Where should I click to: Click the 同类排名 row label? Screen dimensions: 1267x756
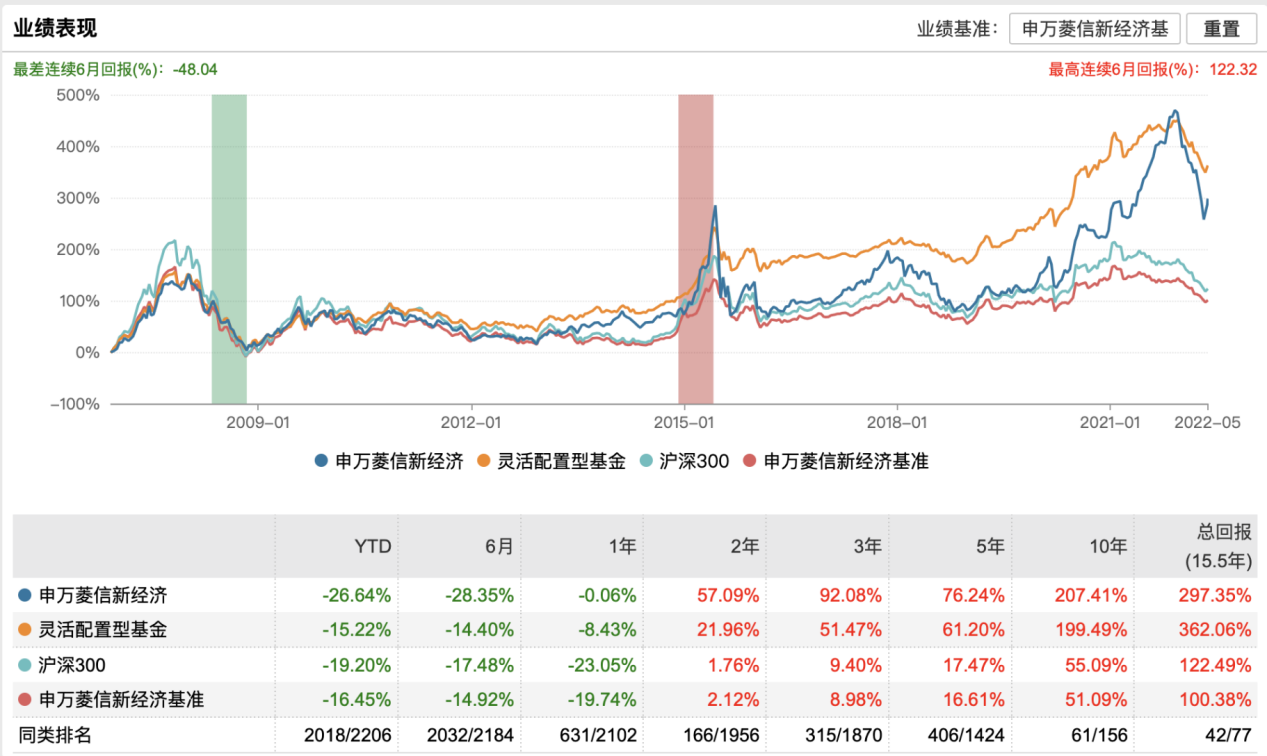pyautogui.click(x=56, y=736)
